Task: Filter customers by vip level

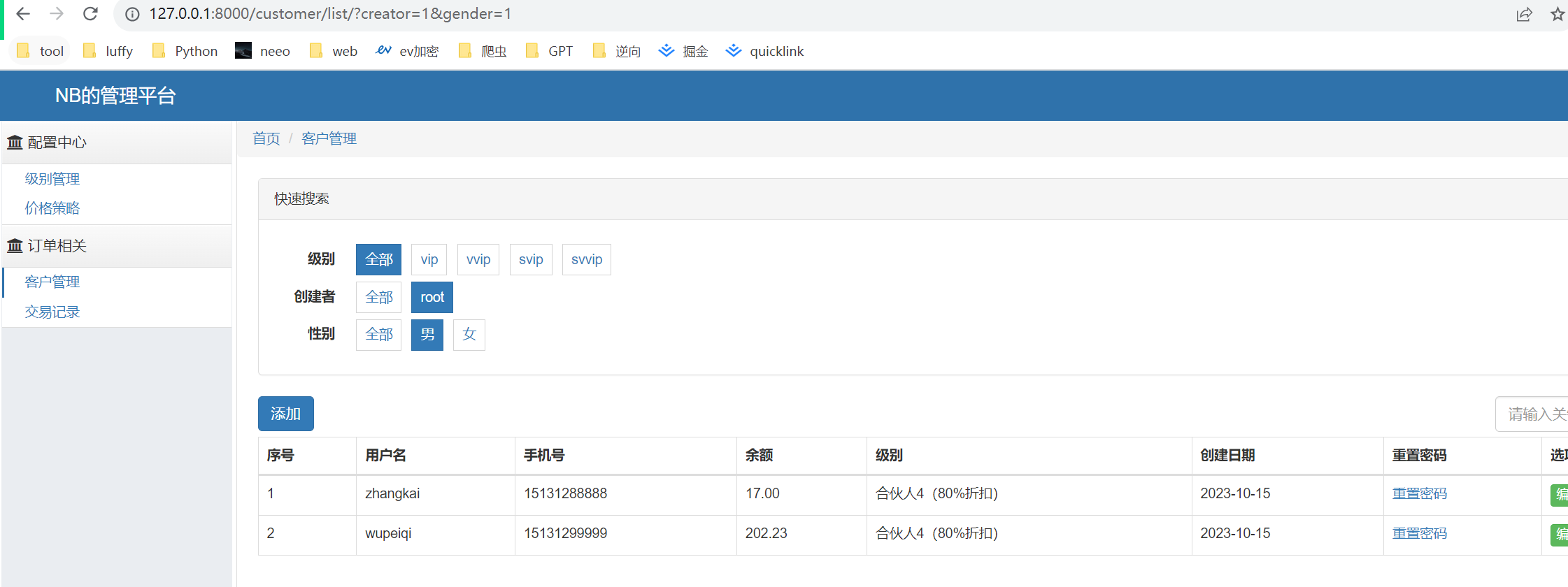Action: (429, 259)
